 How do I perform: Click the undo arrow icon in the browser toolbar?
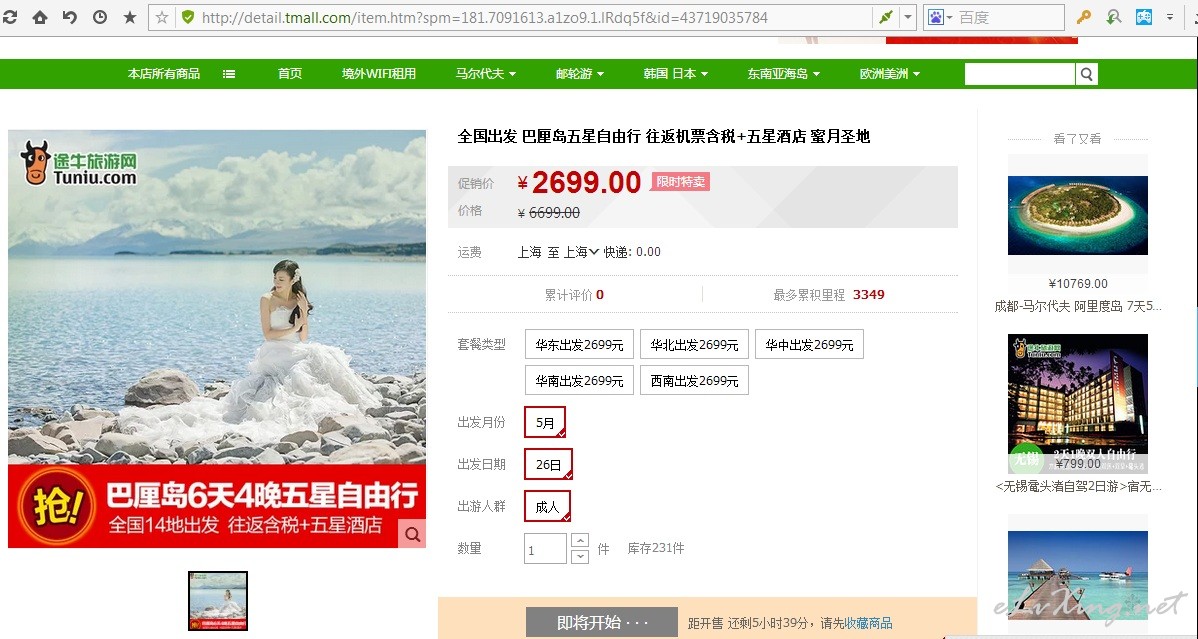70,17
